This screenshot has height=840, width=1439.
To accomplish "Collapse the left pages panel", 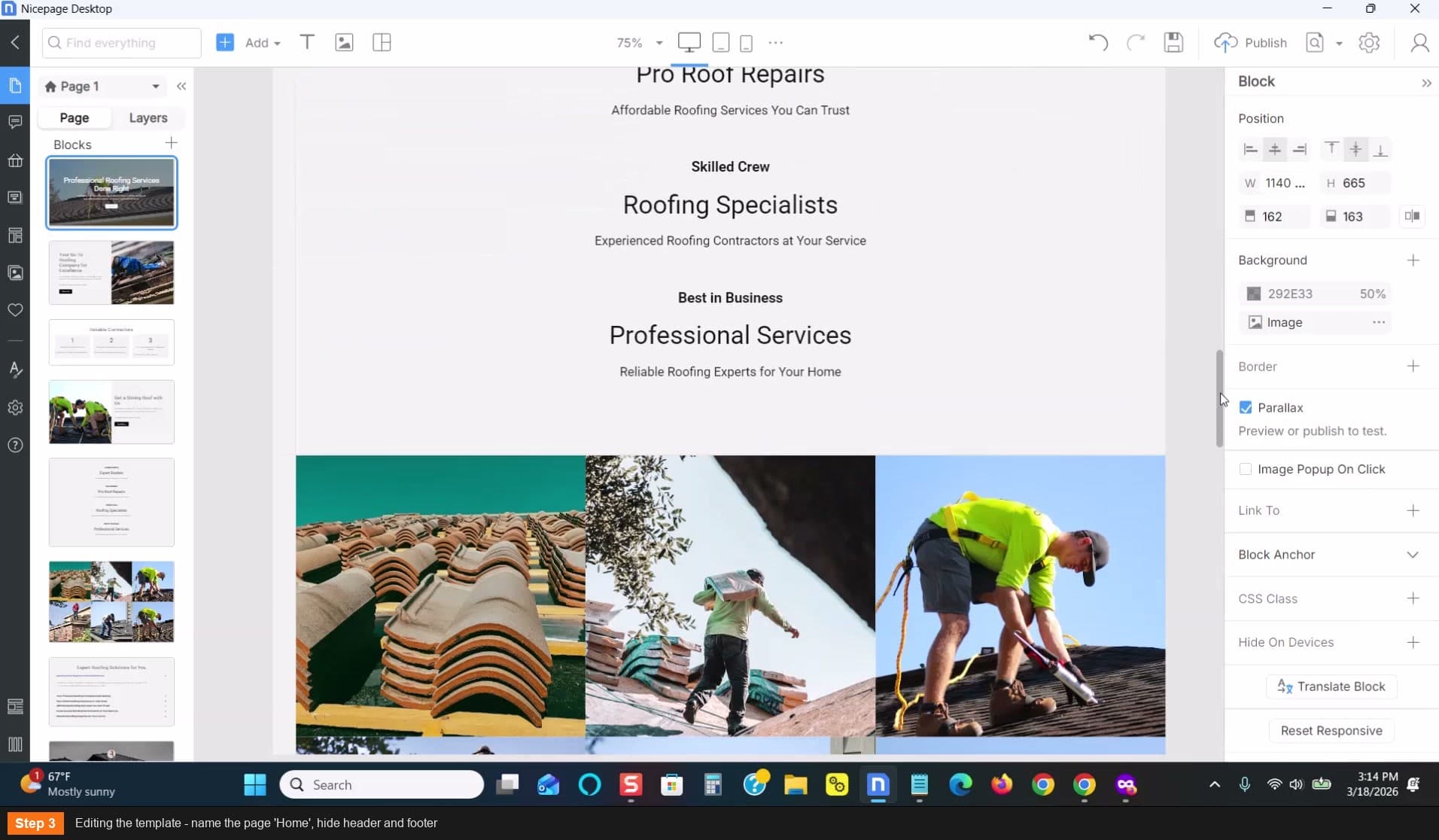I will tap(181, 87).
